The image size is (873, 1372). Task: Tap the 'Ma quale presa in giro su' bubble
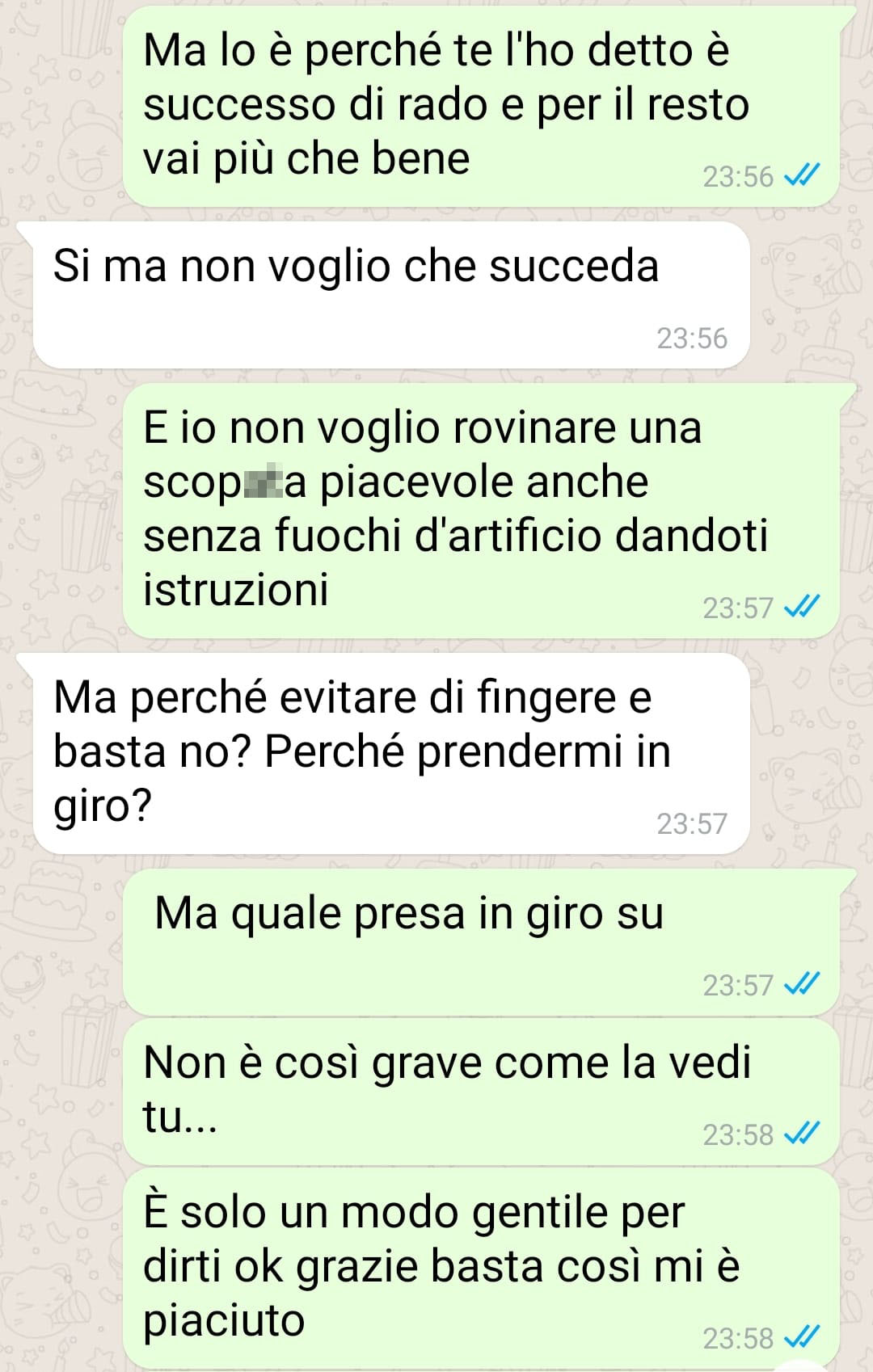point(480,942)
